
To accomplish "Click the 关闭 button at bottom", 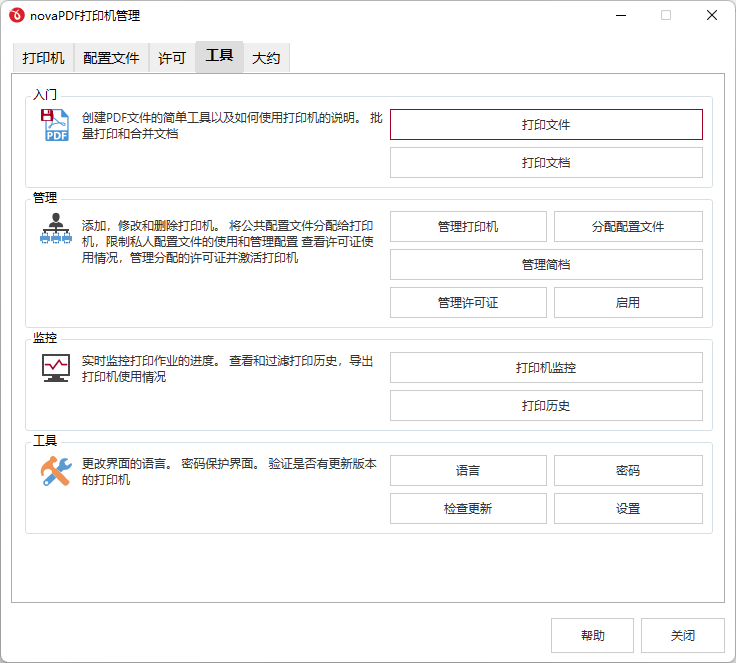I will [682, 635].
